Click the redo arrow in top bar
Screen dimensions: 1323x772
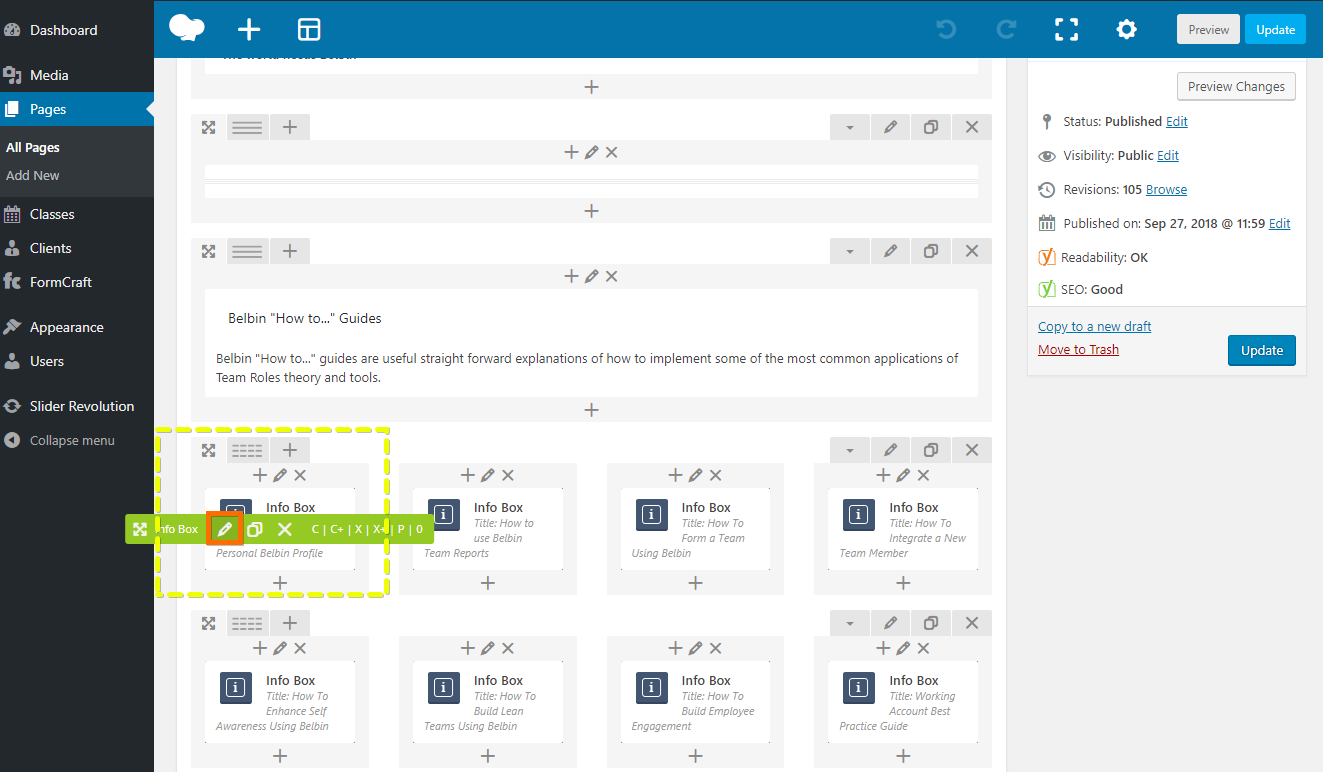click(x=1006, y=30)
